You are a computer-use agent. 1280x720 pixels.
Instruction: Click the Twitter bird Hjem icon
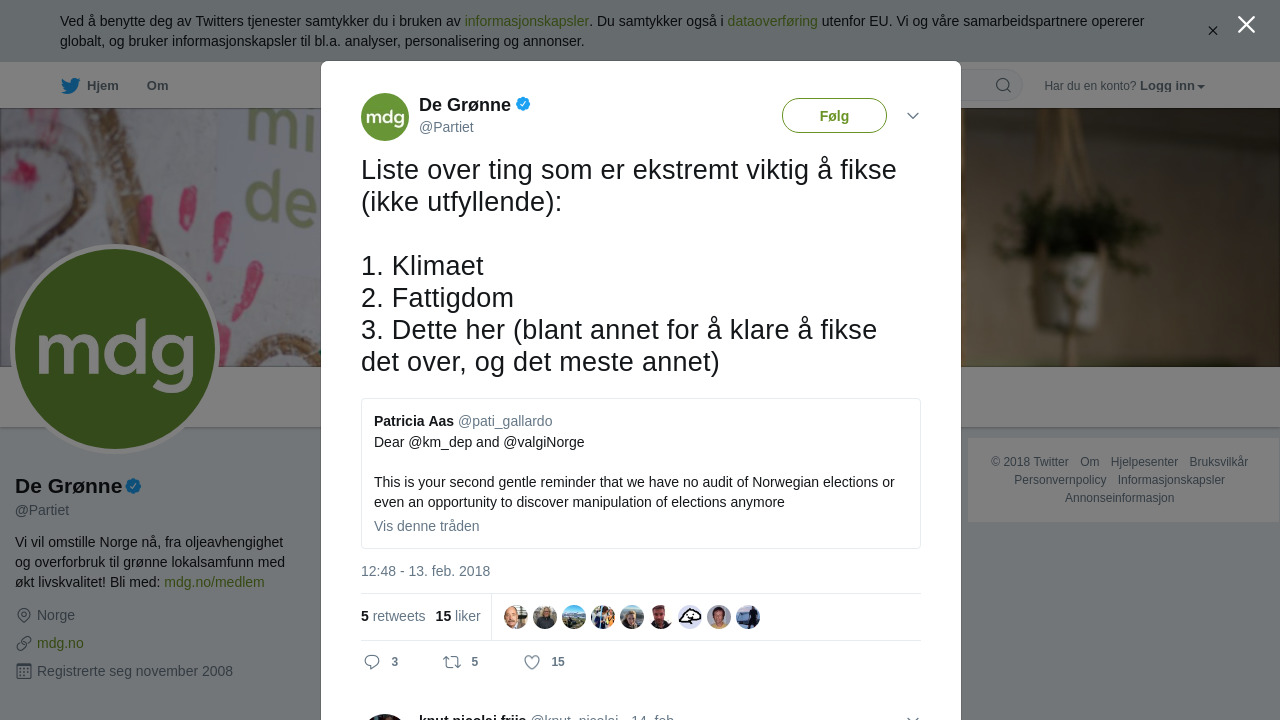71,86
